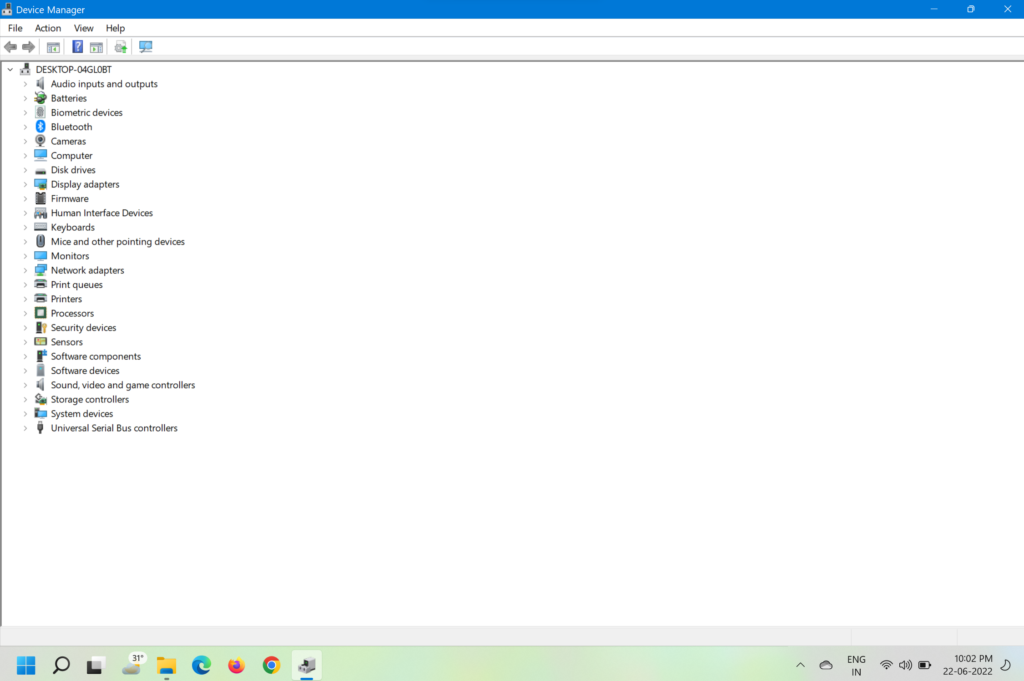This screenshot has height=681, width=1024.
Task: Select the Storage controllers label
Action: click(x=90, y=400)
